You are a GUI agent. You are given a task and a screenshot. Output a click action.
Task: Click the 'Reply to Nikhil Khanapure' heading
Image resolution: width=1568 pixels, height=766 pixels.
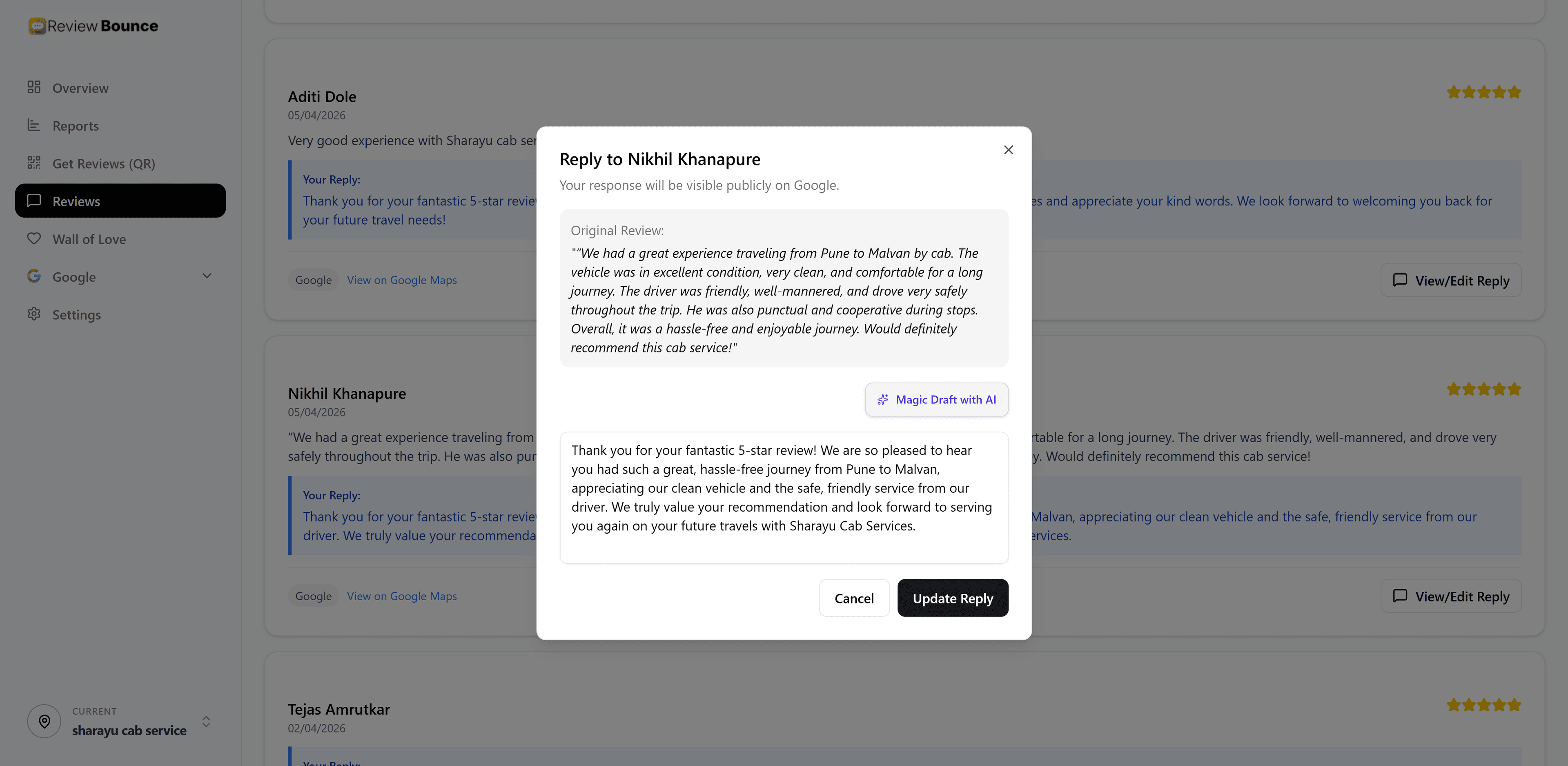tap(660, 159)
